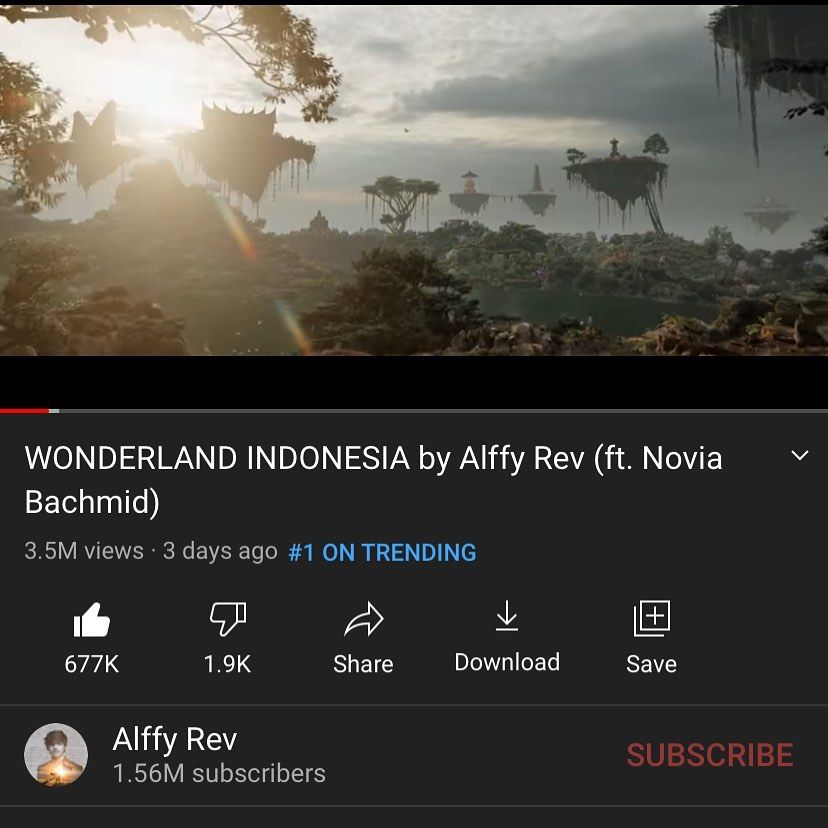Expand video description with chevron arrow
This screenshot has height=828, width=828.
(x=800, y=455)
